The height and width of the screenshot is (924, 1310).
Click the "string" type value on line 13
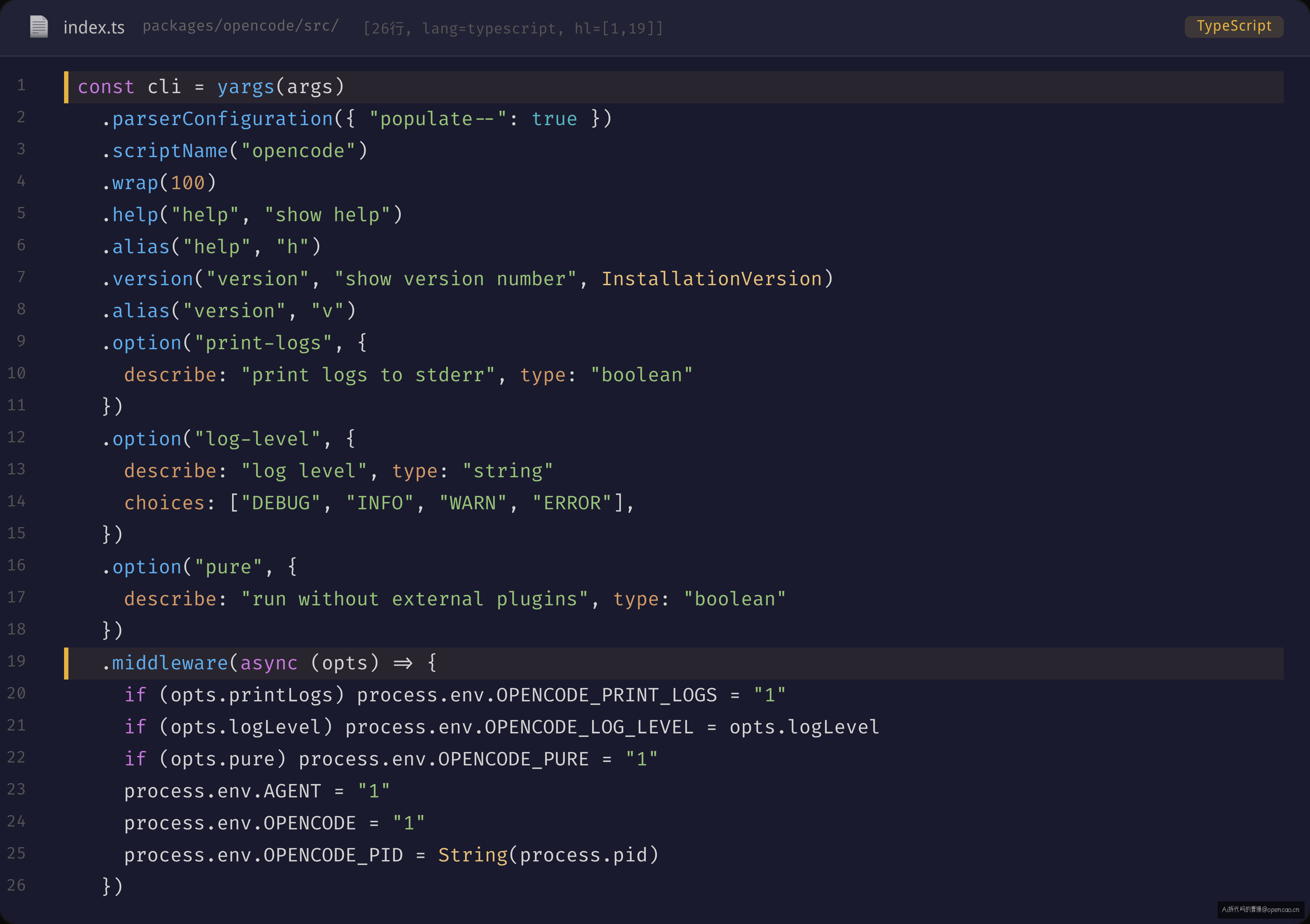[x=508, y=471]
